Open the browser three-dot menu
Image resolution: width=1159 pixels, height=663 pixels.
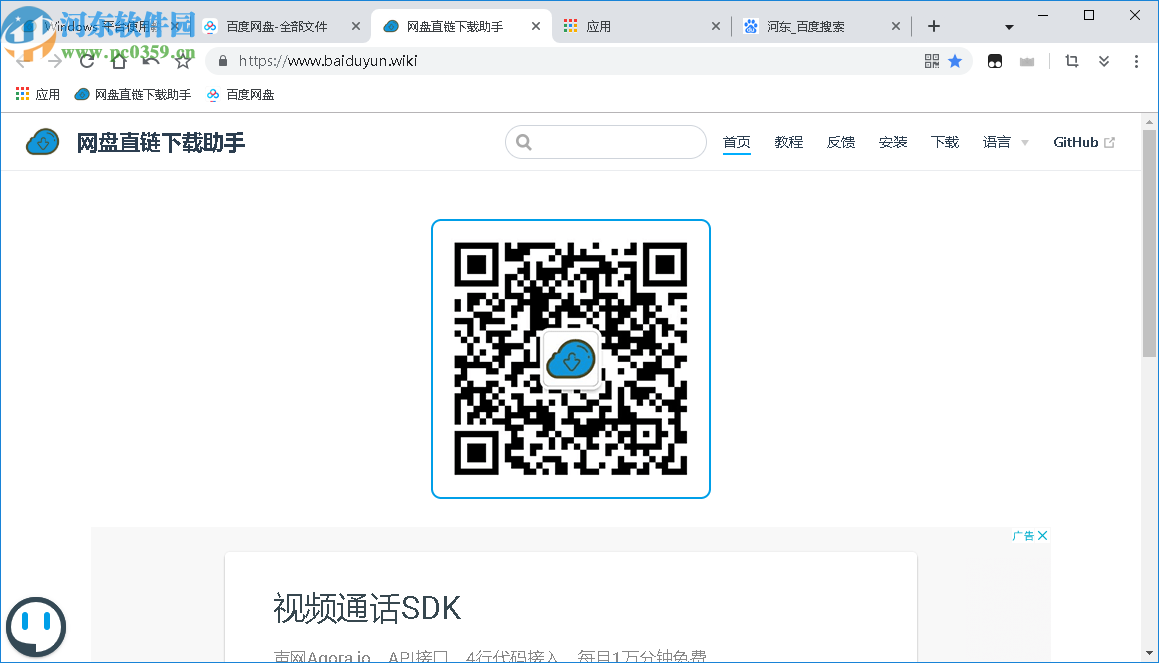(x=1136, y=61)
